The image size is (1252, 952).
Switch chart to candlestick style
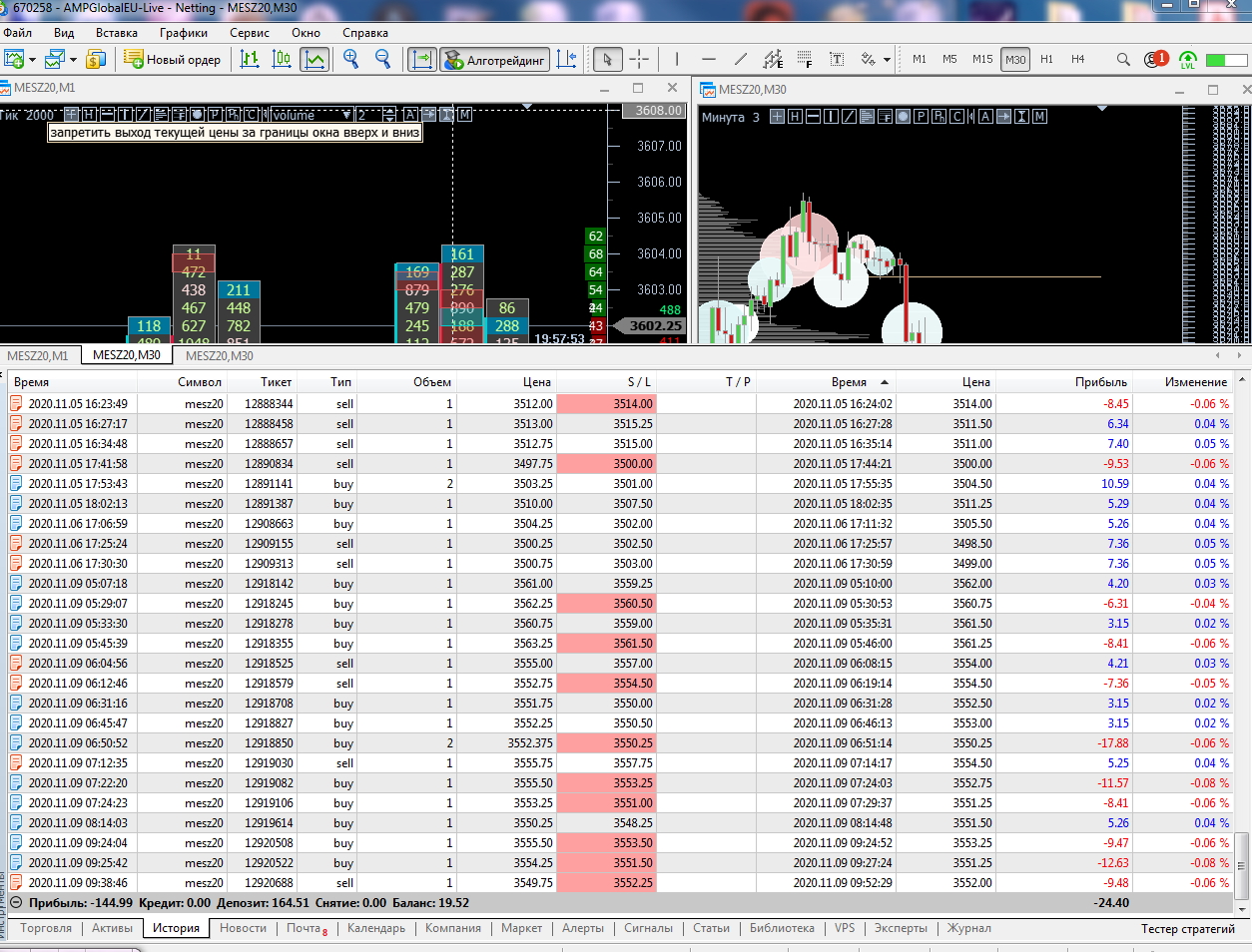[282, 60]
